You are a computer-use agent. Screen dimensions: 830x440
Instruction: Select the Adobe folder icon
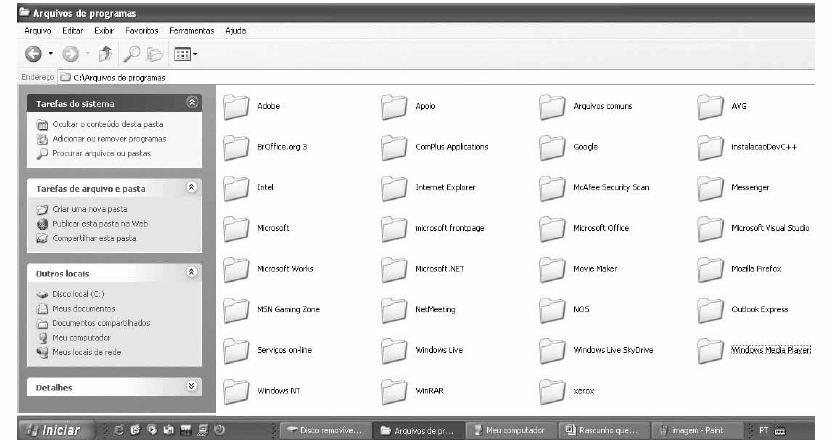236,106
